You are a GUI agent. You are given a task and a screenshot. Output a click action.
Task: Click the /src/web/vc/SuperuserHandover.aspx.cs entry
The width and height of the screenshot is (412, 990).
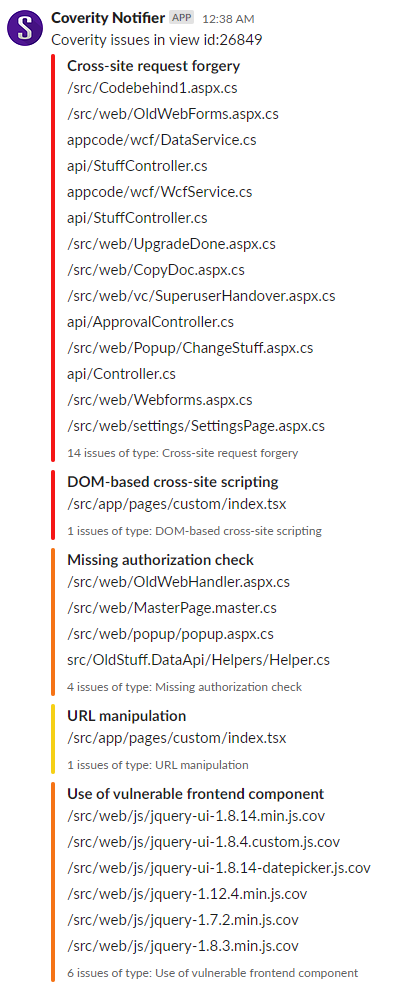point(201,295)
